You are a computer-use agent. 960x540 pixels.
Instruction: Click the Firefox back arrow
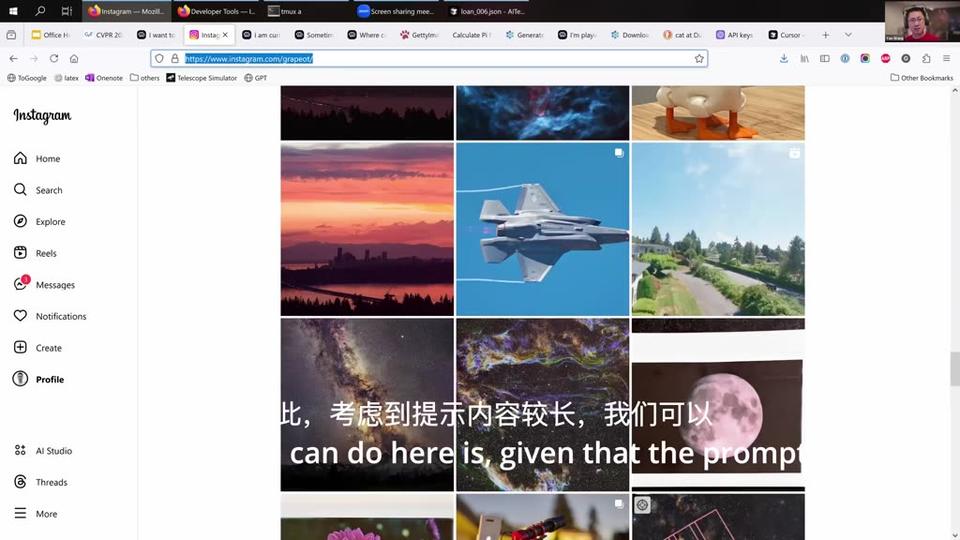pyautogui.click(x=13, y=59)
